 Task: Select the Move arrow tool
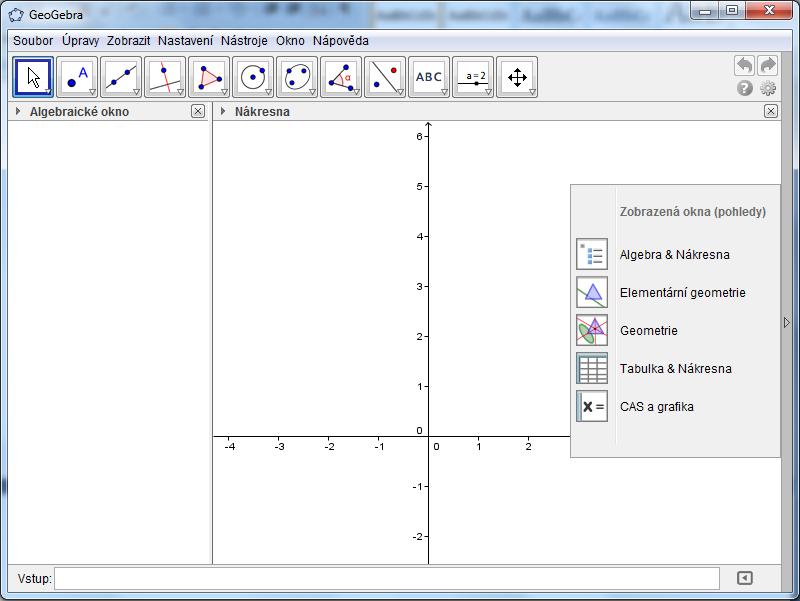coord(33,77)
